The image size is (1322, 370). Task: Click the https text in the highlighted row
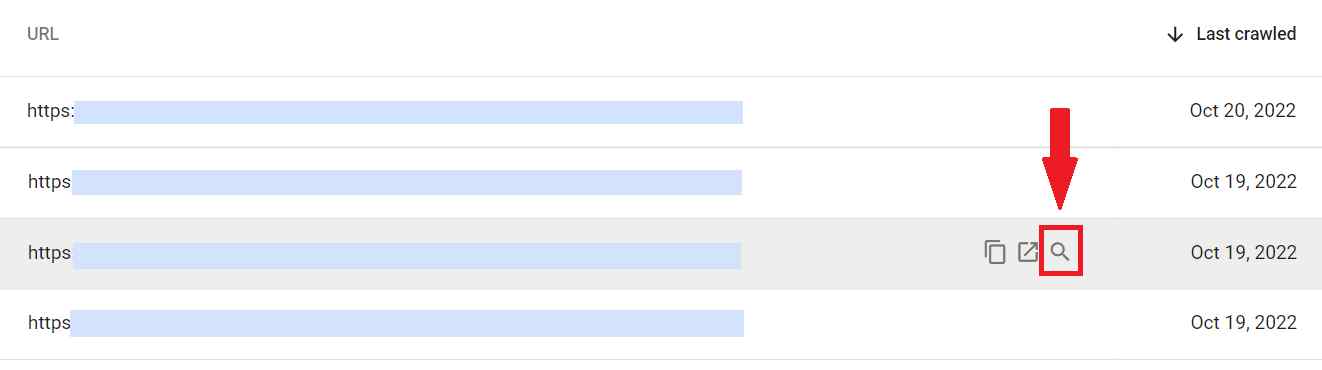(49, 253)
